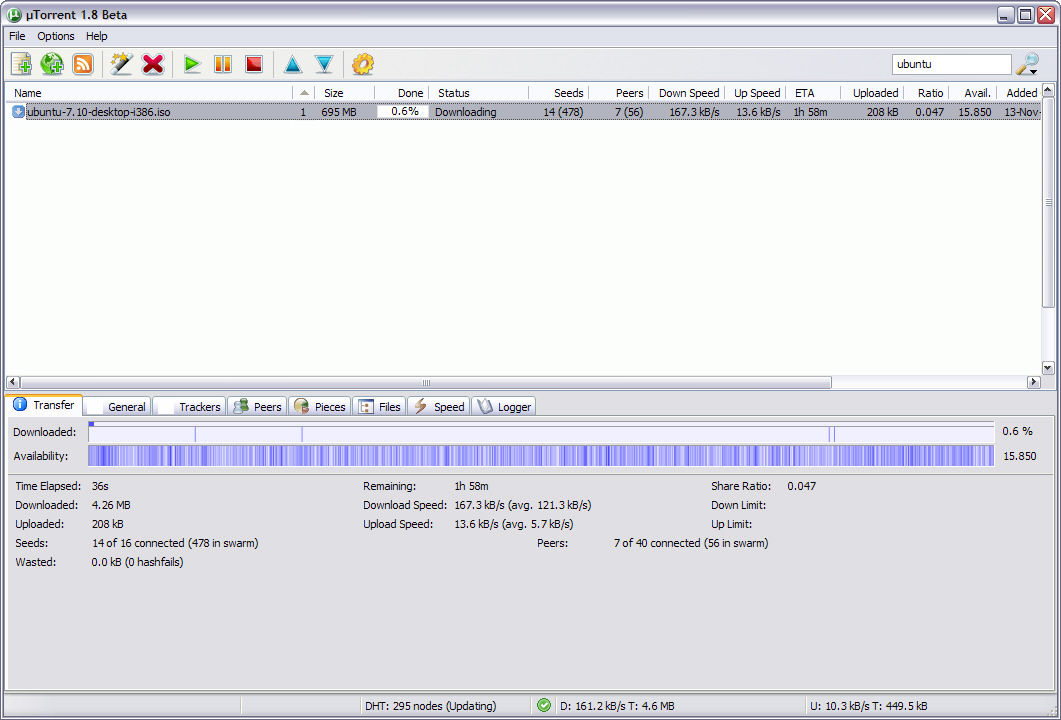The image size is (1061, 720).
Task: Click vertical scrollbar down arrow
Action: 1048,368
